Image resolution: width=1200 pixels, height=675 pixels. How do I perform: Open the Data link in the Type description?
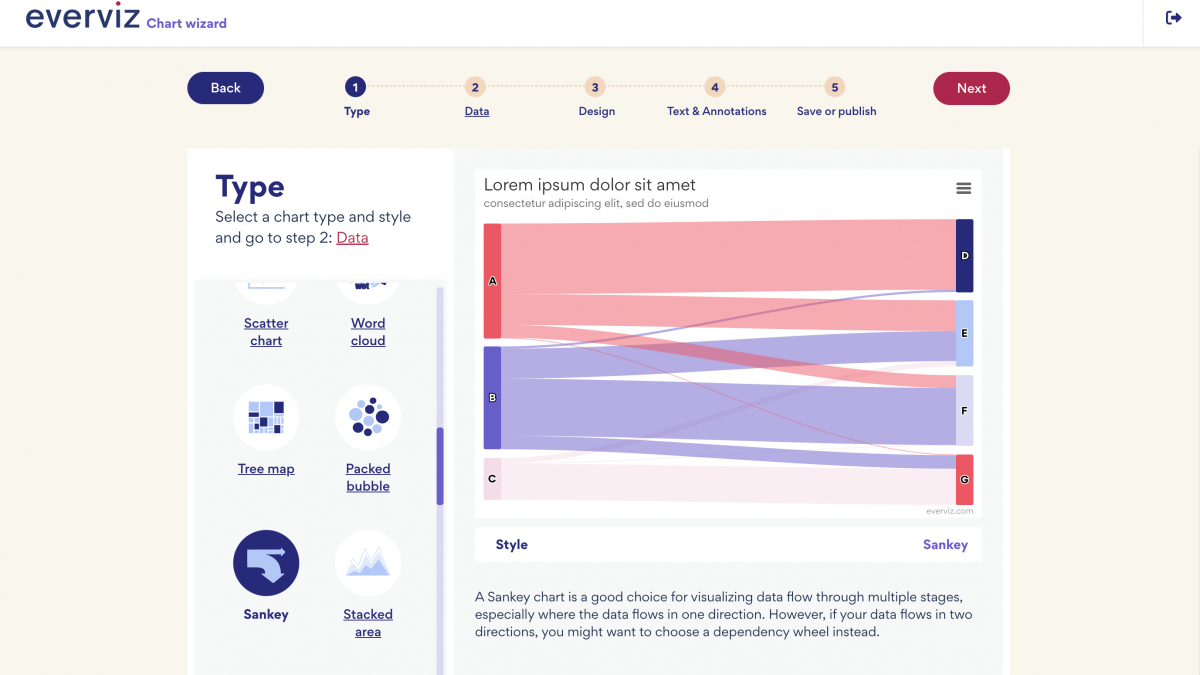click(350, 237)
